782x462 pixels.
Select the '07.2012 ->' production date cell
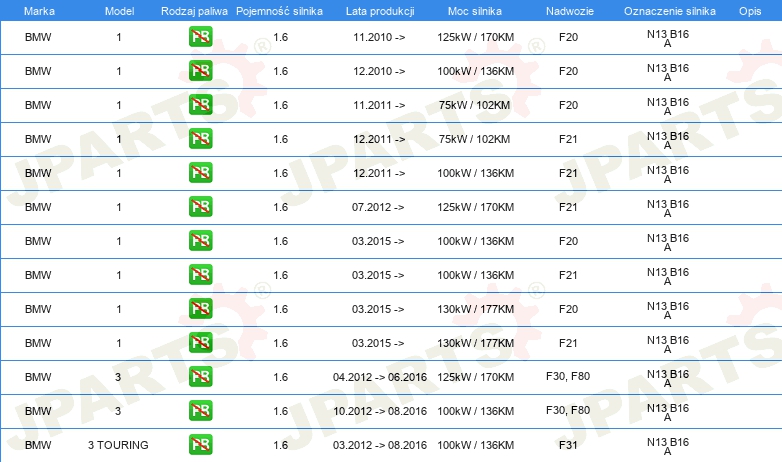378,207
